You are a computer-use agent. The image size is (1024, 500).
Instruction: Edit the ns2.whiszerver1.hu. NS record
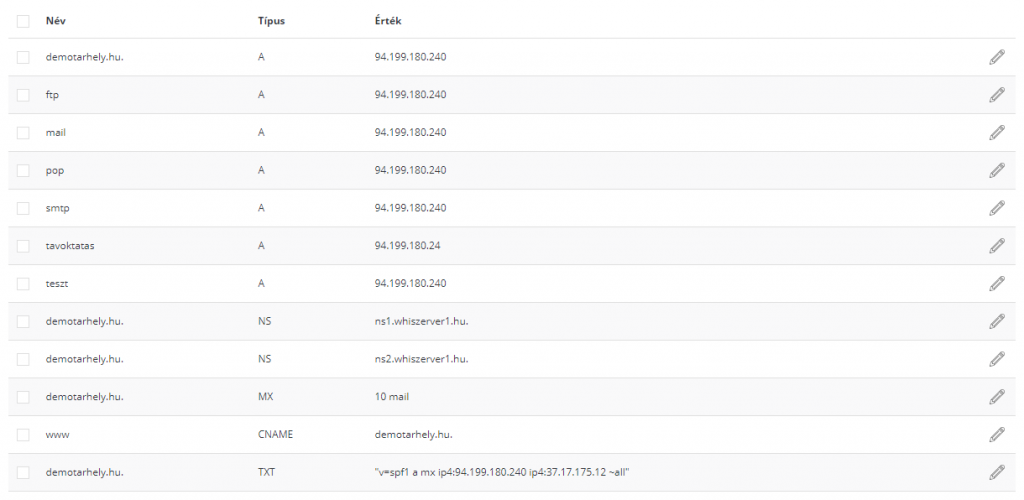996,359
